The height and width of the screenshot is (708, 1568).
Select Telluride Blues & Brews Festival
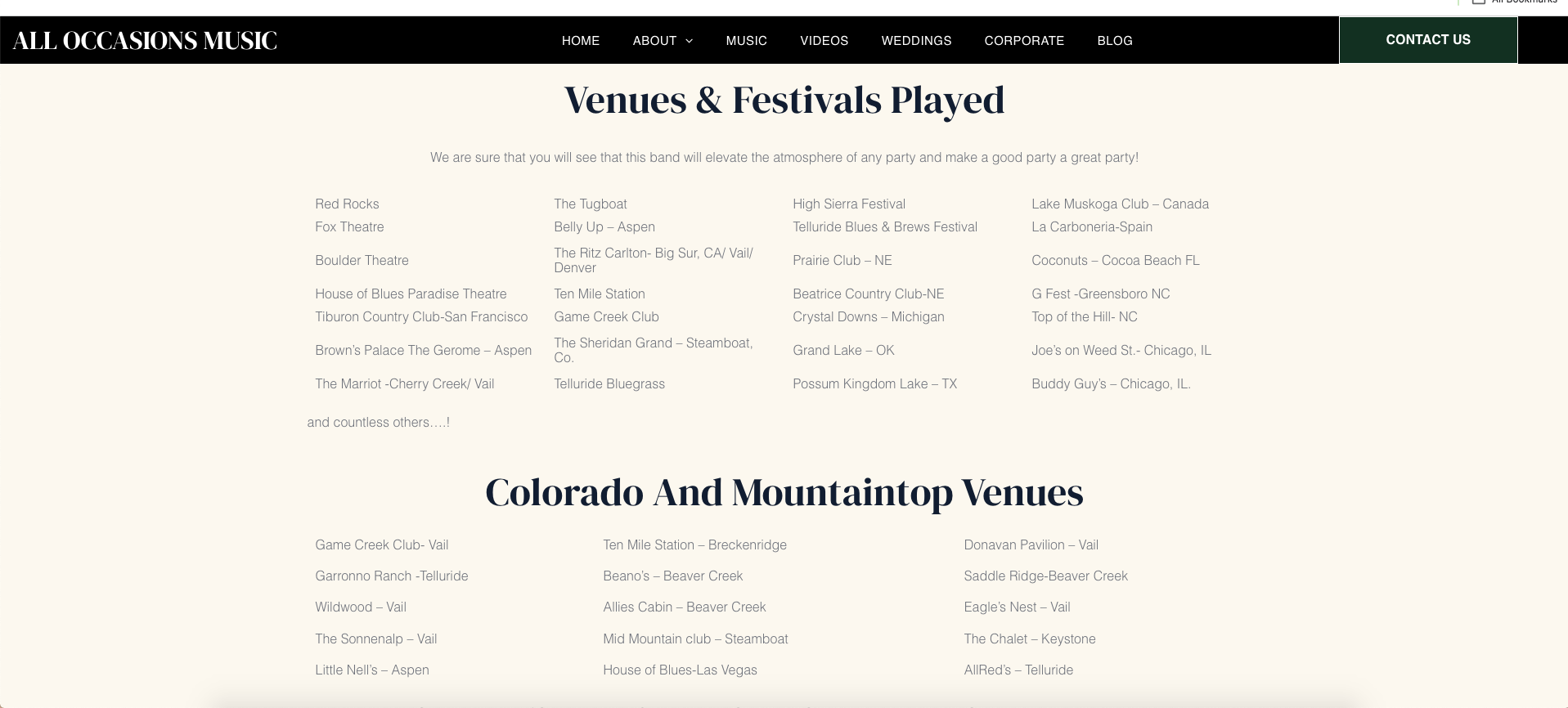click(x=885, y=226)
